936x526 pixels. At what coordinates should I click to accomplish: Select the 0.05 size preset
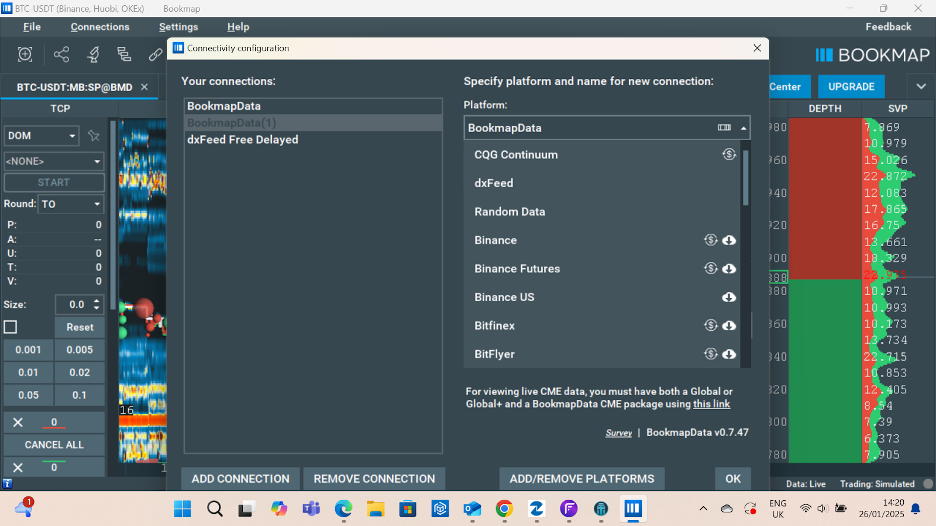pyautogui.click(x=29, y=395)
